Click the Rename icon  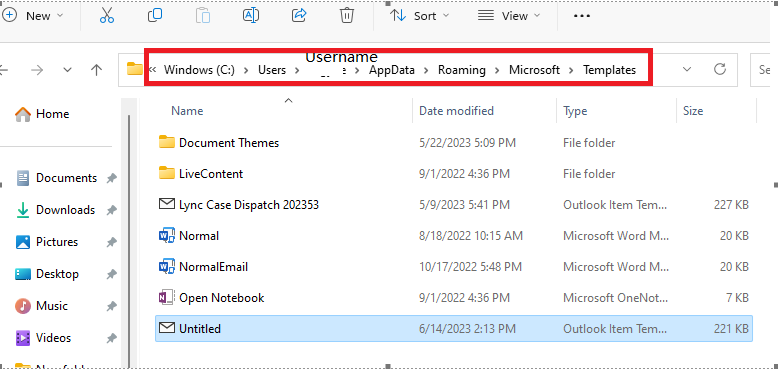[x=251, y=16]
